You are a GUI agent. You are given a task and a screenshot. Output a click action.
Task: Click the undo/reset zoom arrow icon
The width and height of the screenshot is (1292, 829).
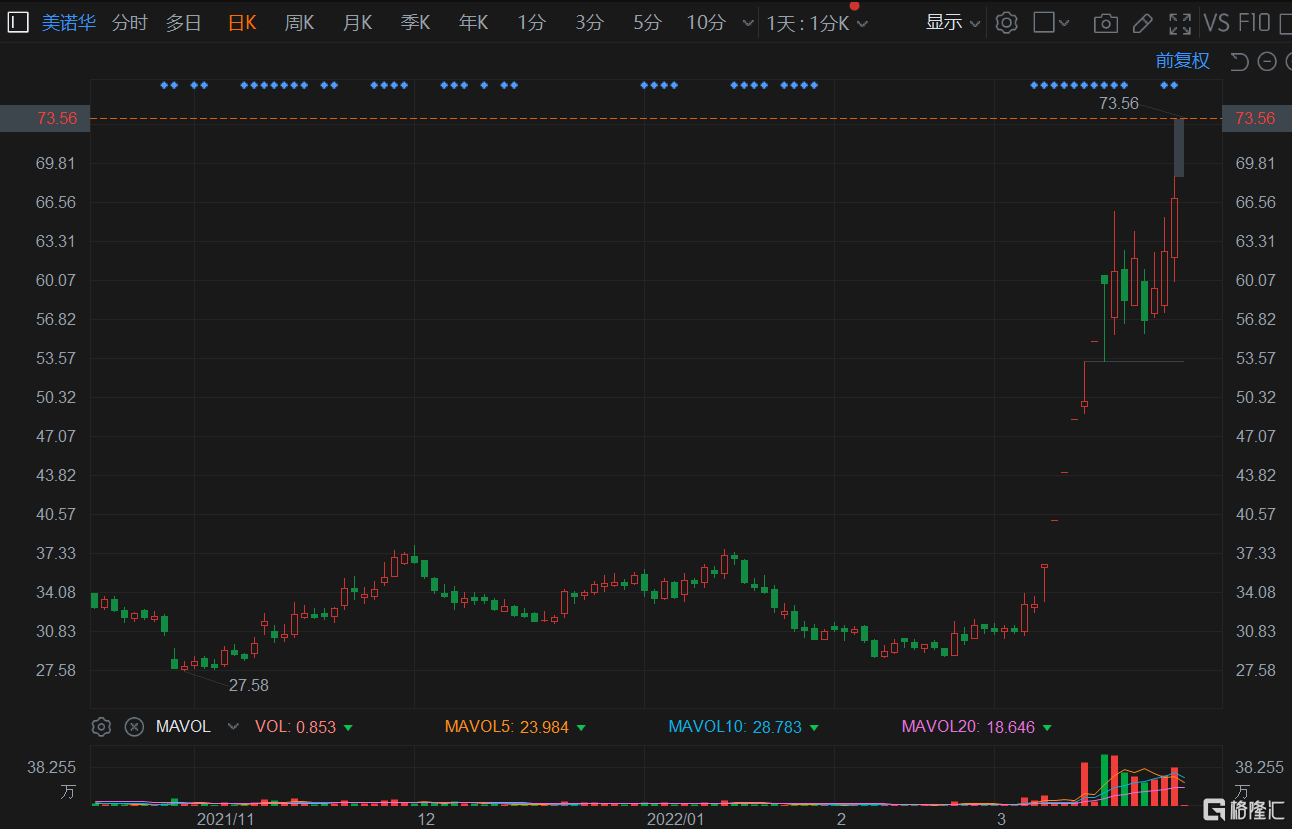[1238, 61]
